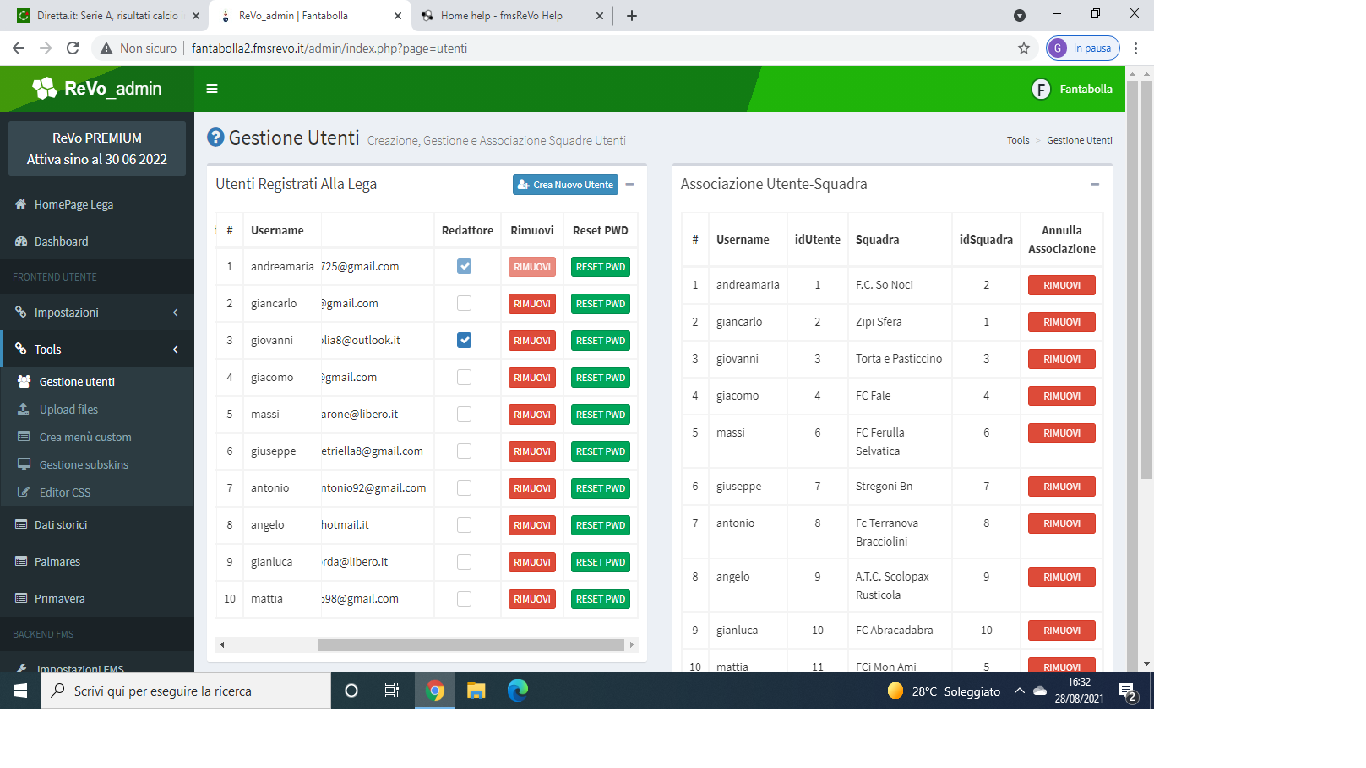1366x768 pixels.
Task: Click the Fantabolla user avatar icon
Action: [x=1041, y=89]
